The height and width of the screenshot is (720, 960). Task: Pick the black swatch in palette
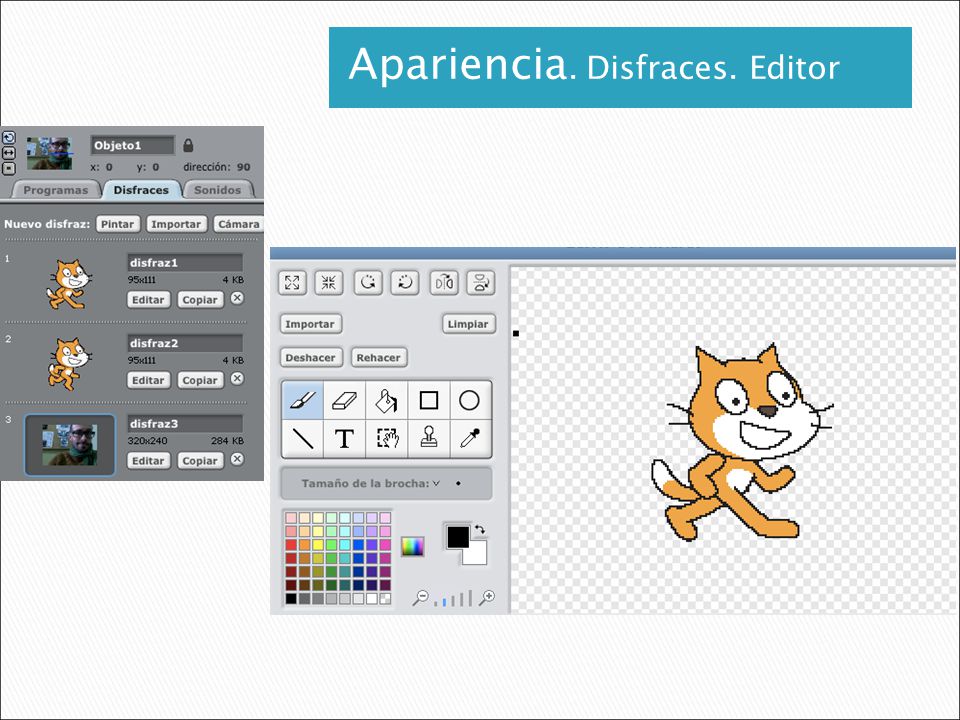[x=291, y=599]
